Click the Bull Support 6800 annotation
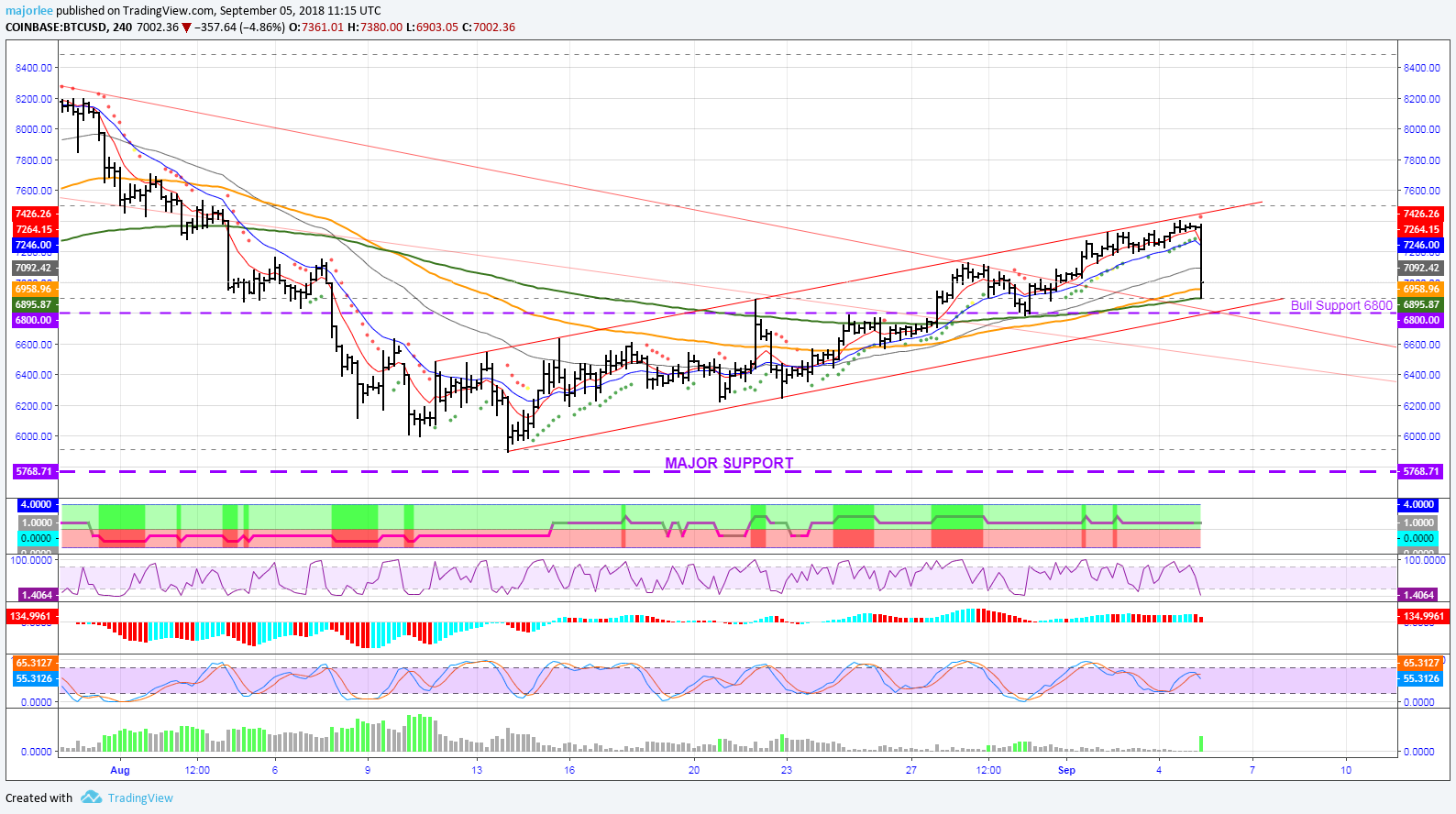This screenshot has height=814, width=1456. pyautogui.click(x=1341, y=305)
